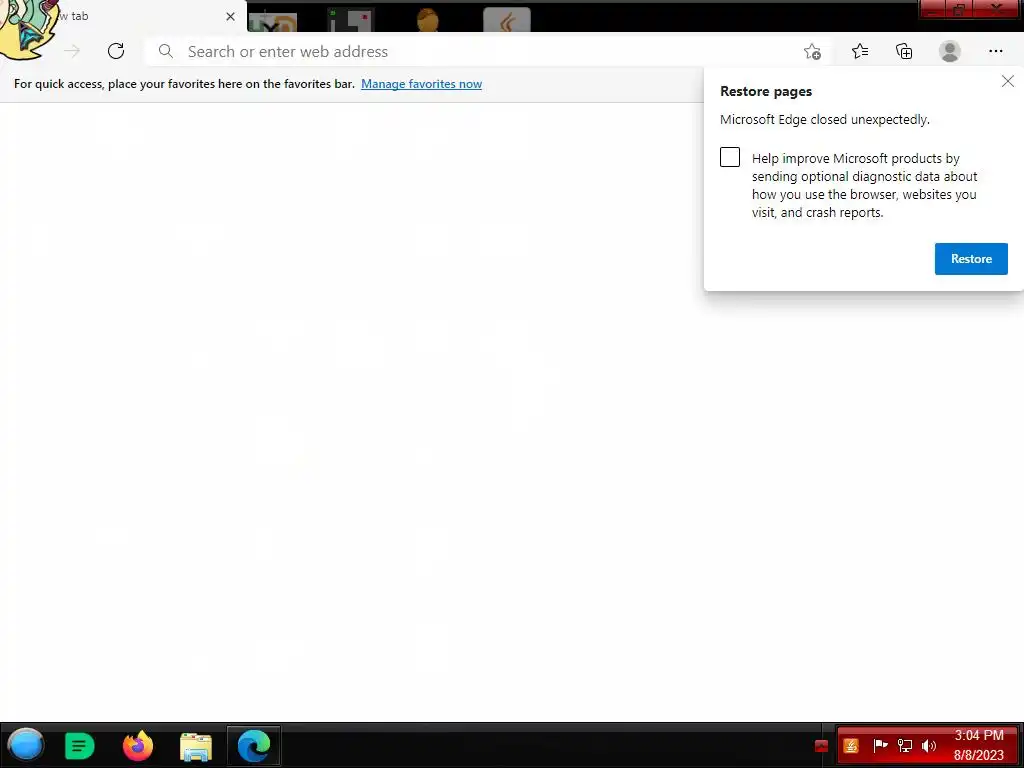Click Microsoft Edge closed unexpectedly text

click(x=824, y=120)
